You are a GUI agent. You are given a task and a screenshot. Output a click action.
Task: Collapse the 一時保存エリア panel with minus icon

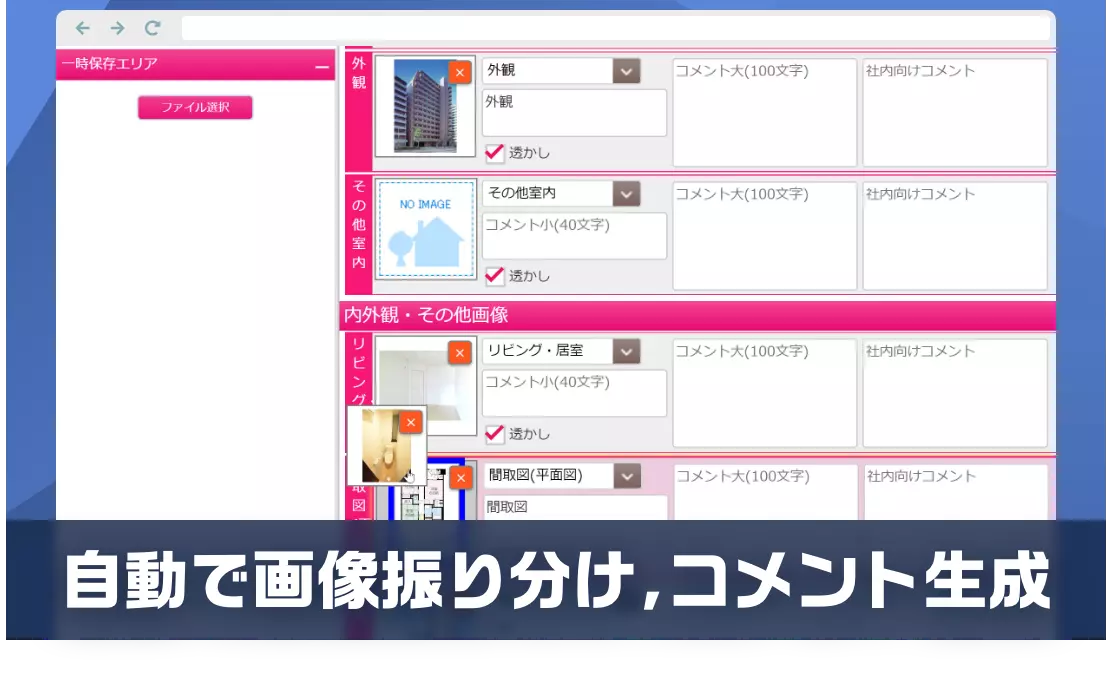[x=322, y=67]
